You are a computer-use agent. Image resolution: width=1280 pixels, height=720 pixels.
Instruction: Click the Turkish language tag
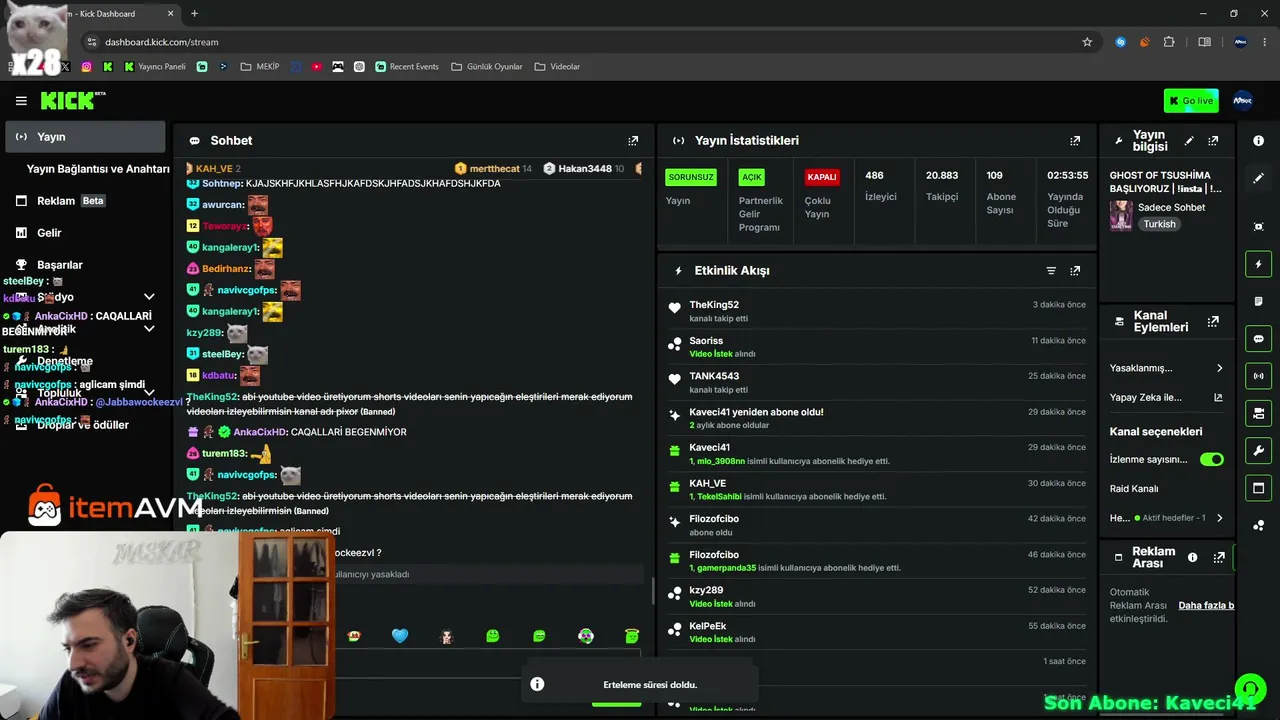coord(1160,224)
